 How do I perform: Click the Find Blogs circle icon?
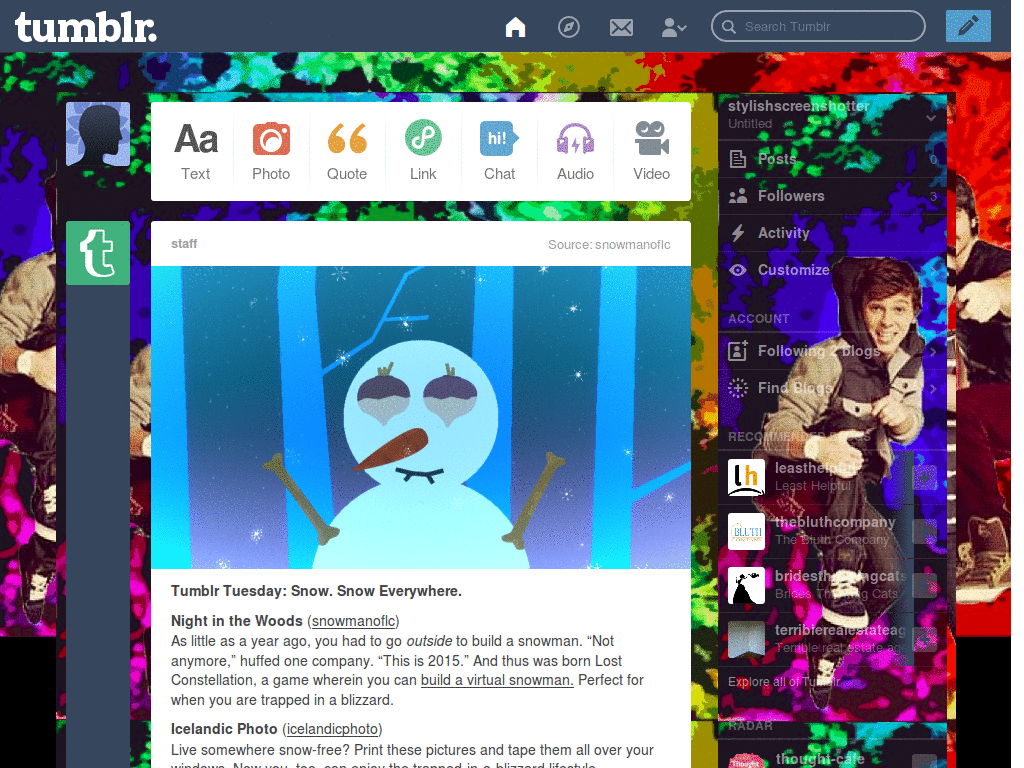point(738,388)
